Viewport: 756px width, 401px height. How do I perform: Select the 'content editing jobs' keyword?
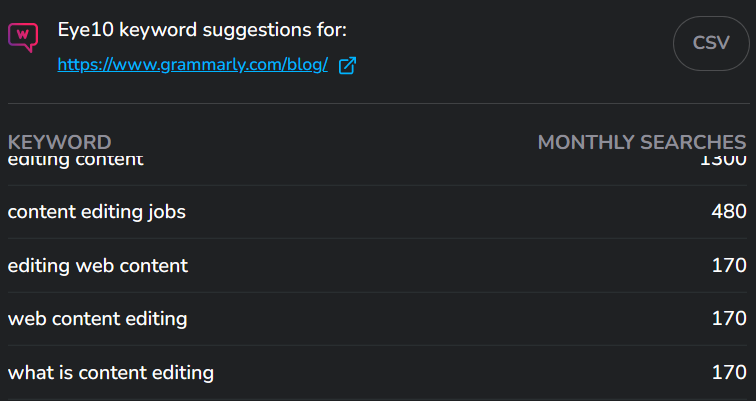[96, 212]
